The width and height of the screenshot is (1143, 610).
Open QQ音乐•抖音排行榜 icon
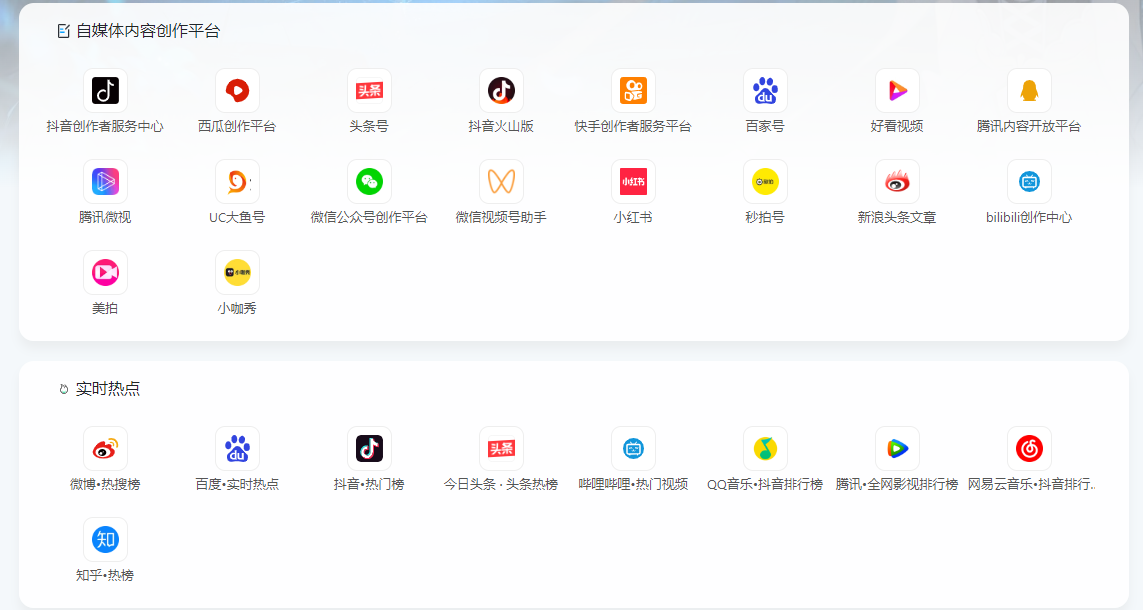click(x=765, y=448)
